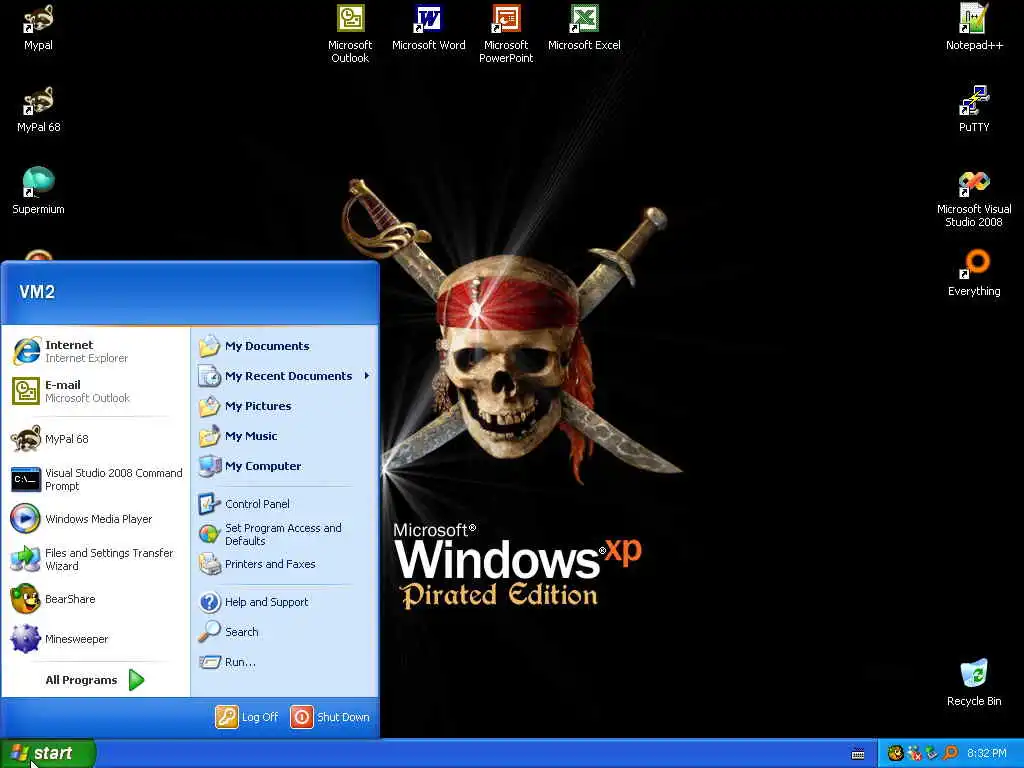1024x768 pixels.
Task: Click the VM2 user name header
Action: coord(37,292)
